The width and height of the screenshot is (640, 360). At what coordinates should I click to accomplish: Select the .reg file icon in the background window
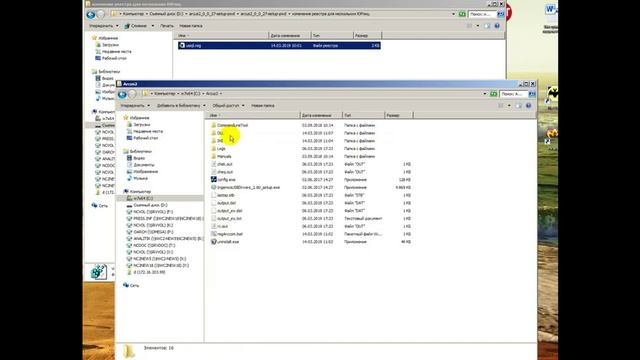[x=182, y=45]
